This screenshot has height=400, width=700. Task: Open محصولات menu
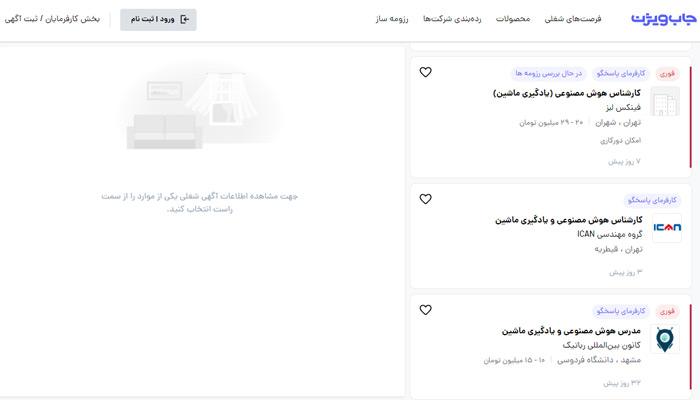point(513,19)
